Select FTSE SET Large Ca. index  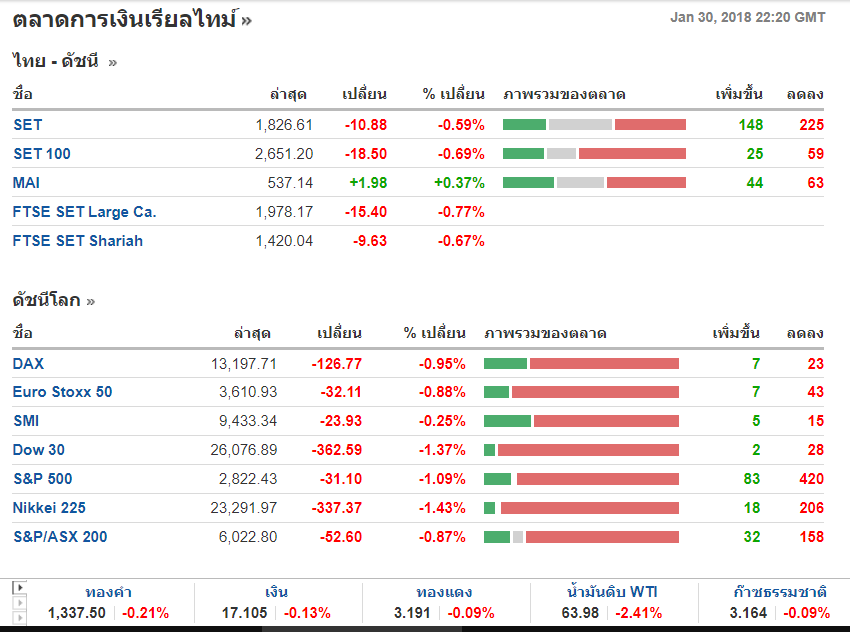[x=84, y=212]
